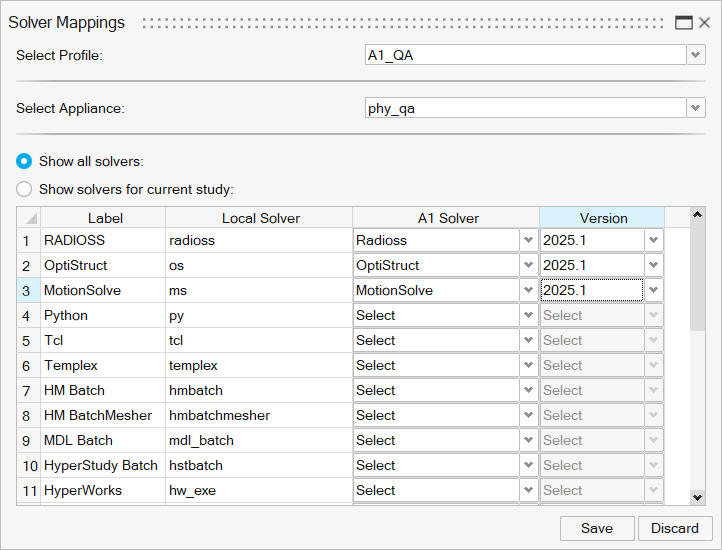Select row 7 HM Batch header
Viewport: 722px width, 550px height.
(x=28, y=390)
